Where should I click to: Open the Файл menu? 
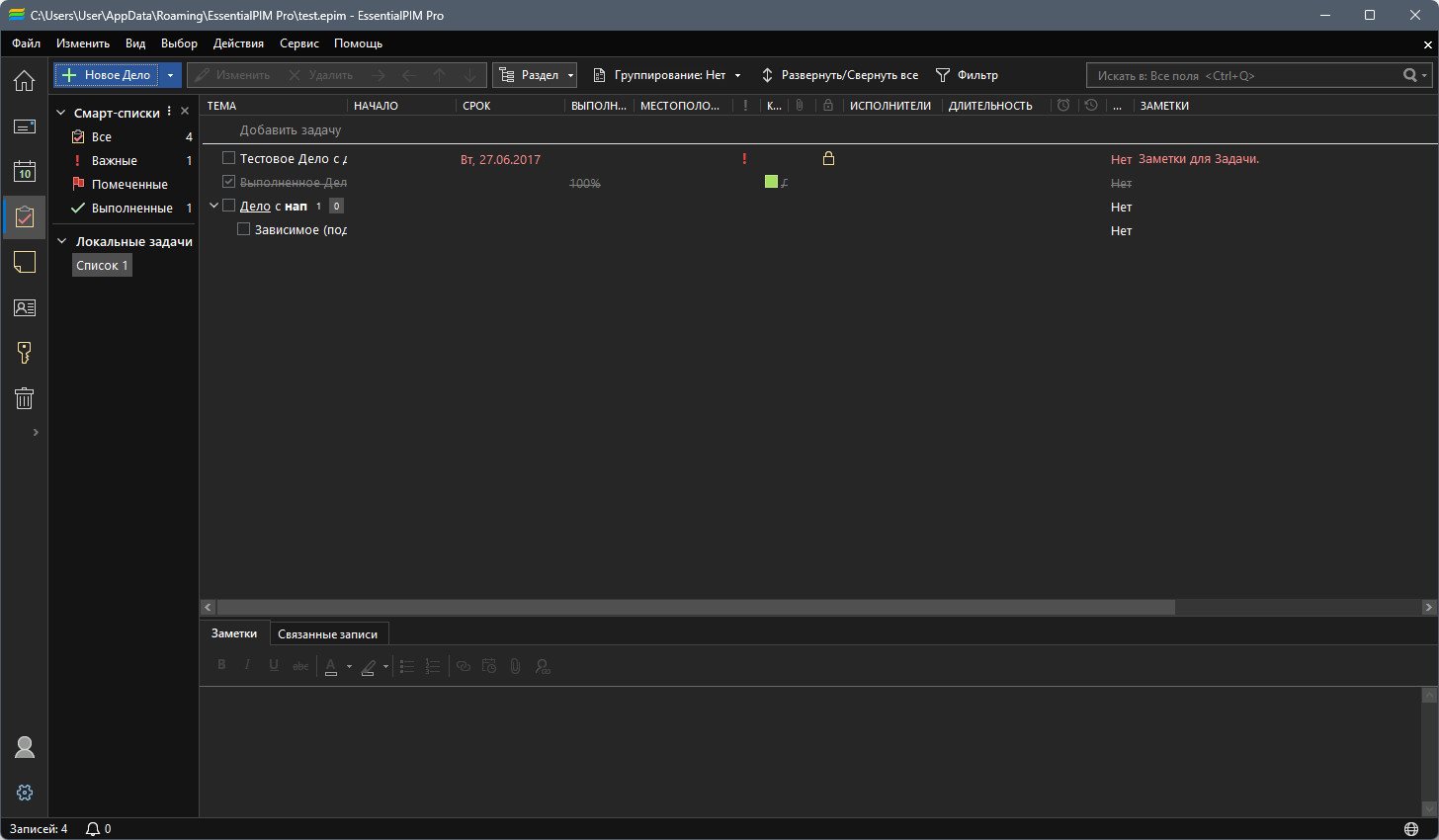pos(27,43)
